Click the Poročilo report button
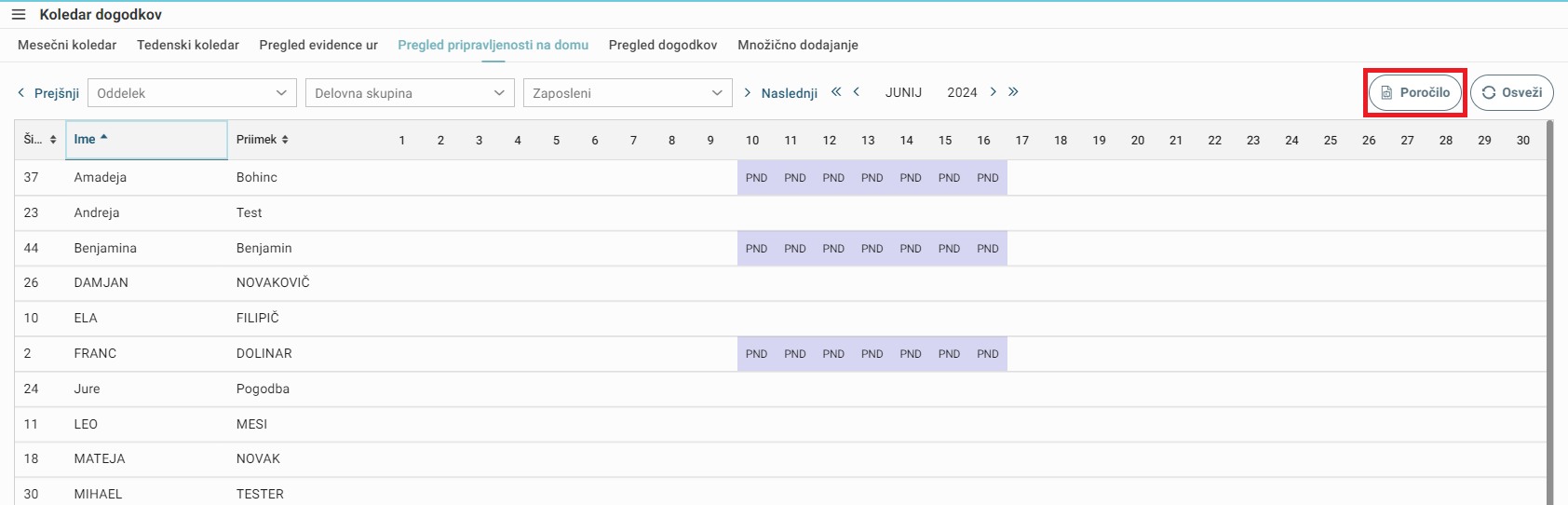Image resolution: width=1568 pixels, height=505 pixels. (x=1415, y=92)
